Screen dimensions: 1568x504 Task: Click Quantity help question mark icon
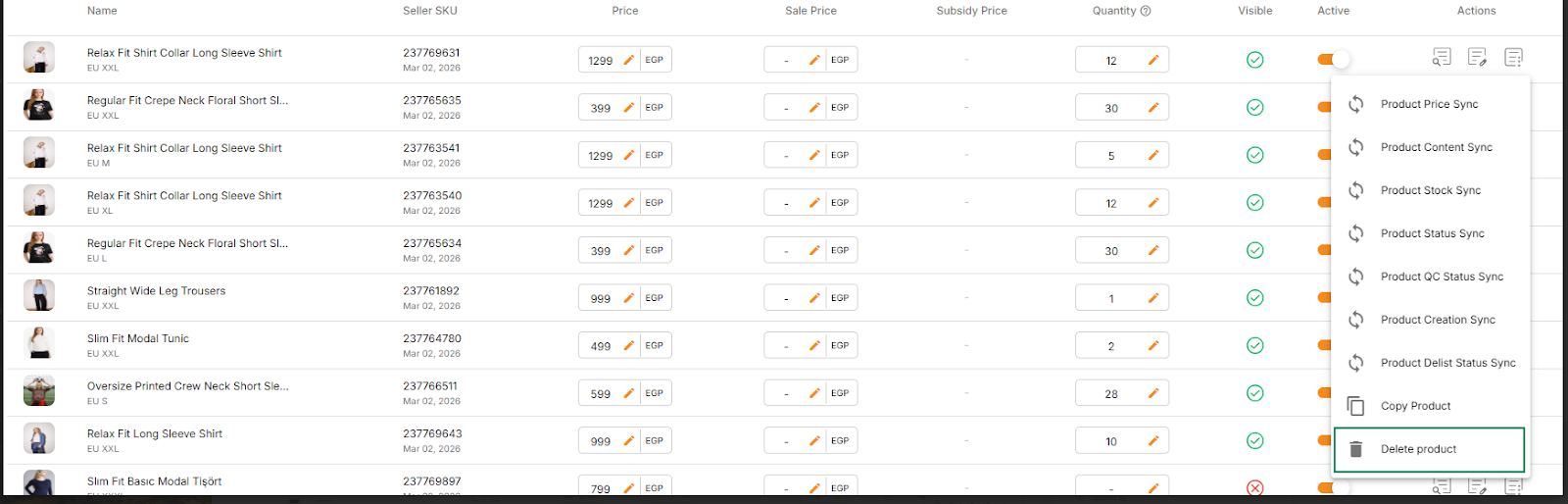[x=1146, y=11]
